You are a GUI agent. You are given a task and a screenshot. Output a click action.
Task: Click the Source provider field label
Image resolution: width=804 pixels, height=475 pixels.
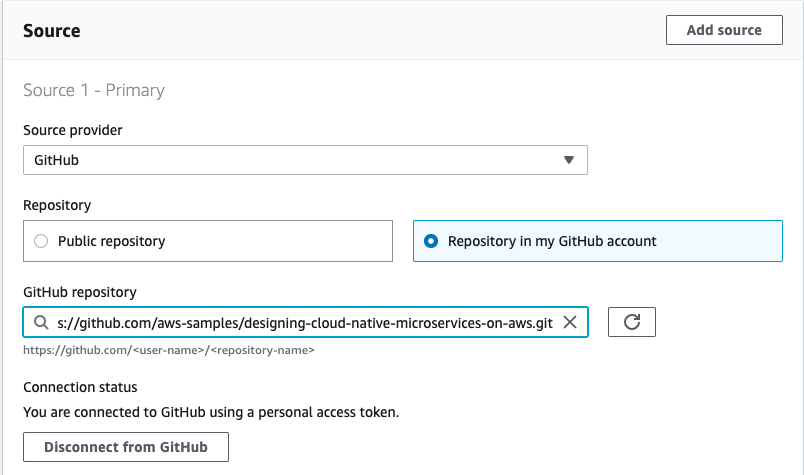click(x=73, y=131)
